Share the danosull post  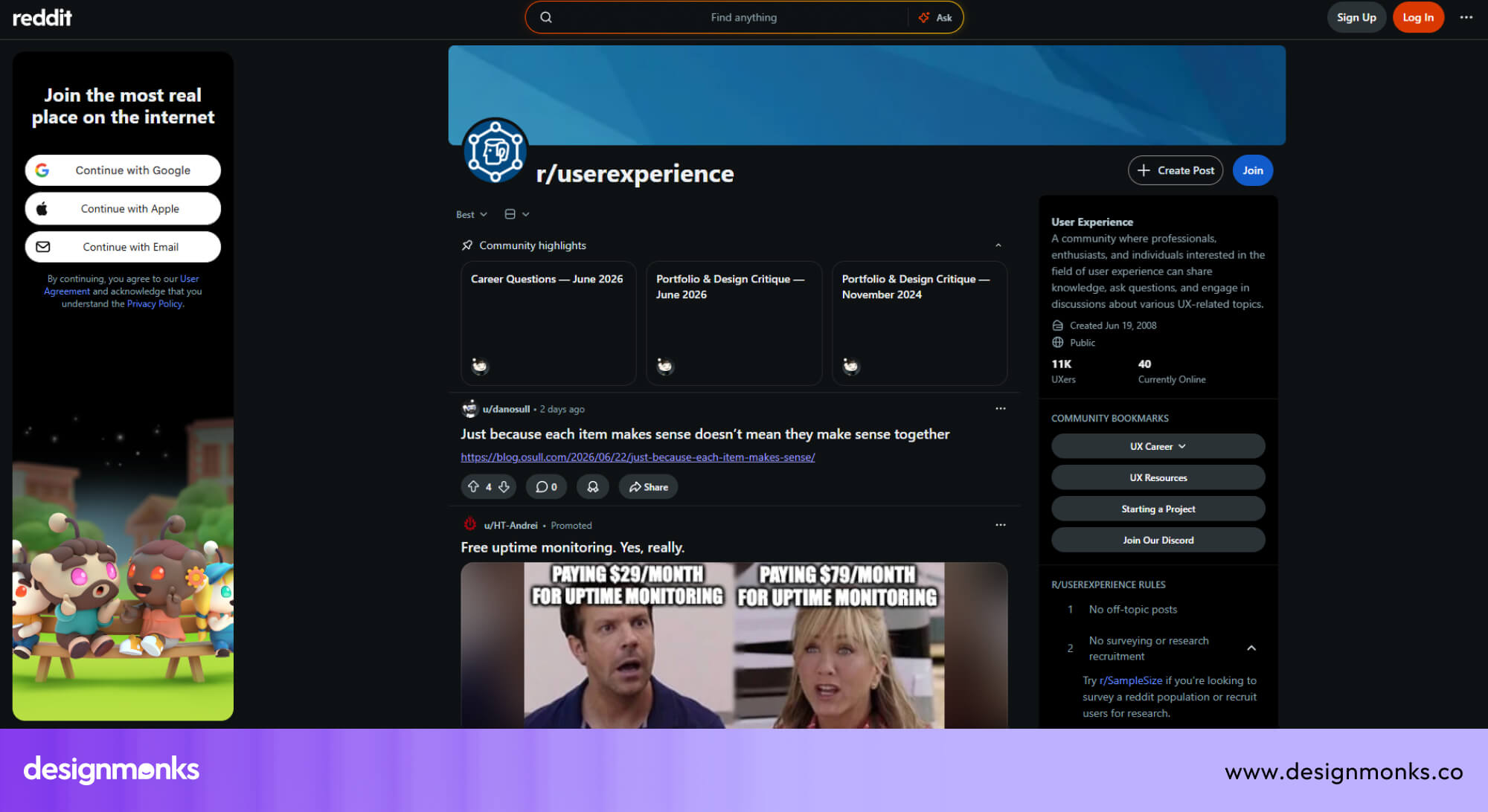[x=648, y=486]
